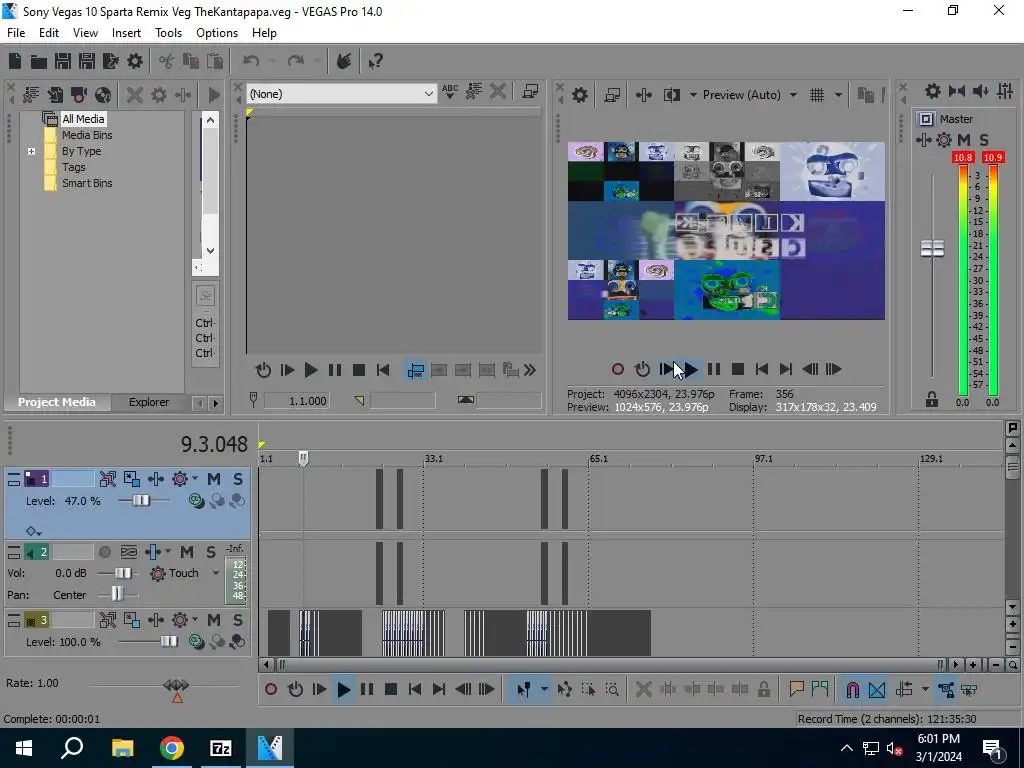1024x768 pixels.
Task: Toggle Master bus Mute button
Action: pyautogui.click(x=963, y=140)
